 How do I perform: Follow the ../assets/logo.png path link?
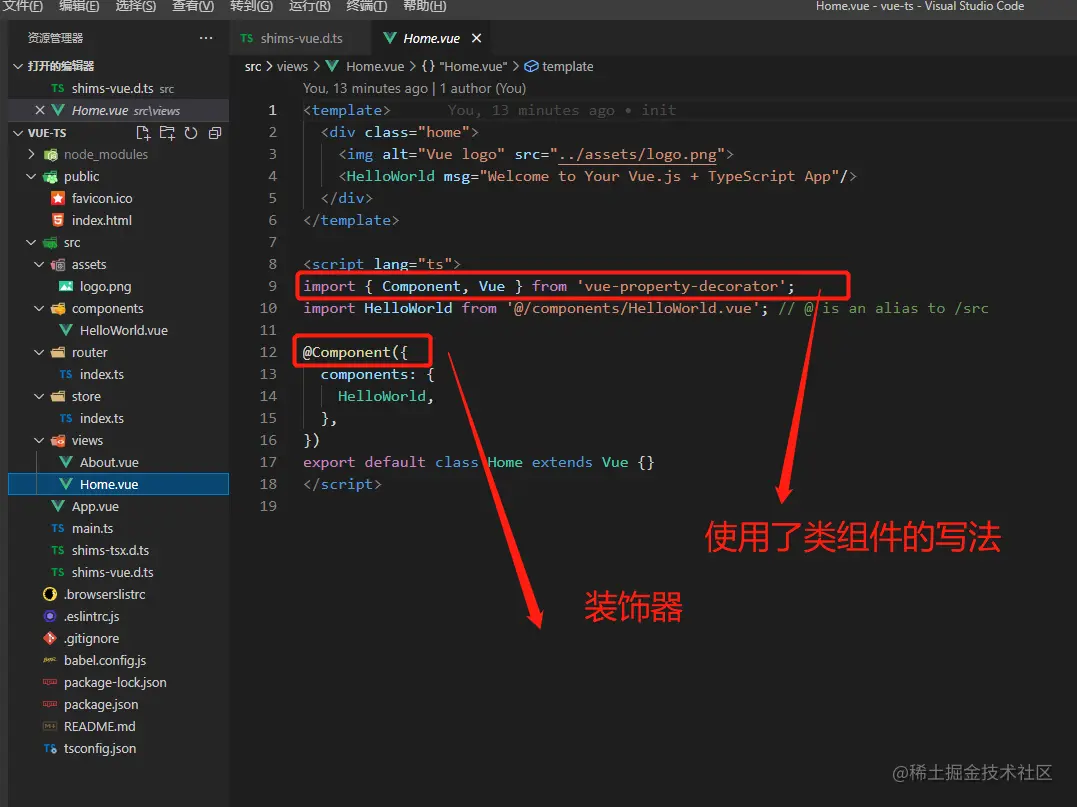(638, 155)
